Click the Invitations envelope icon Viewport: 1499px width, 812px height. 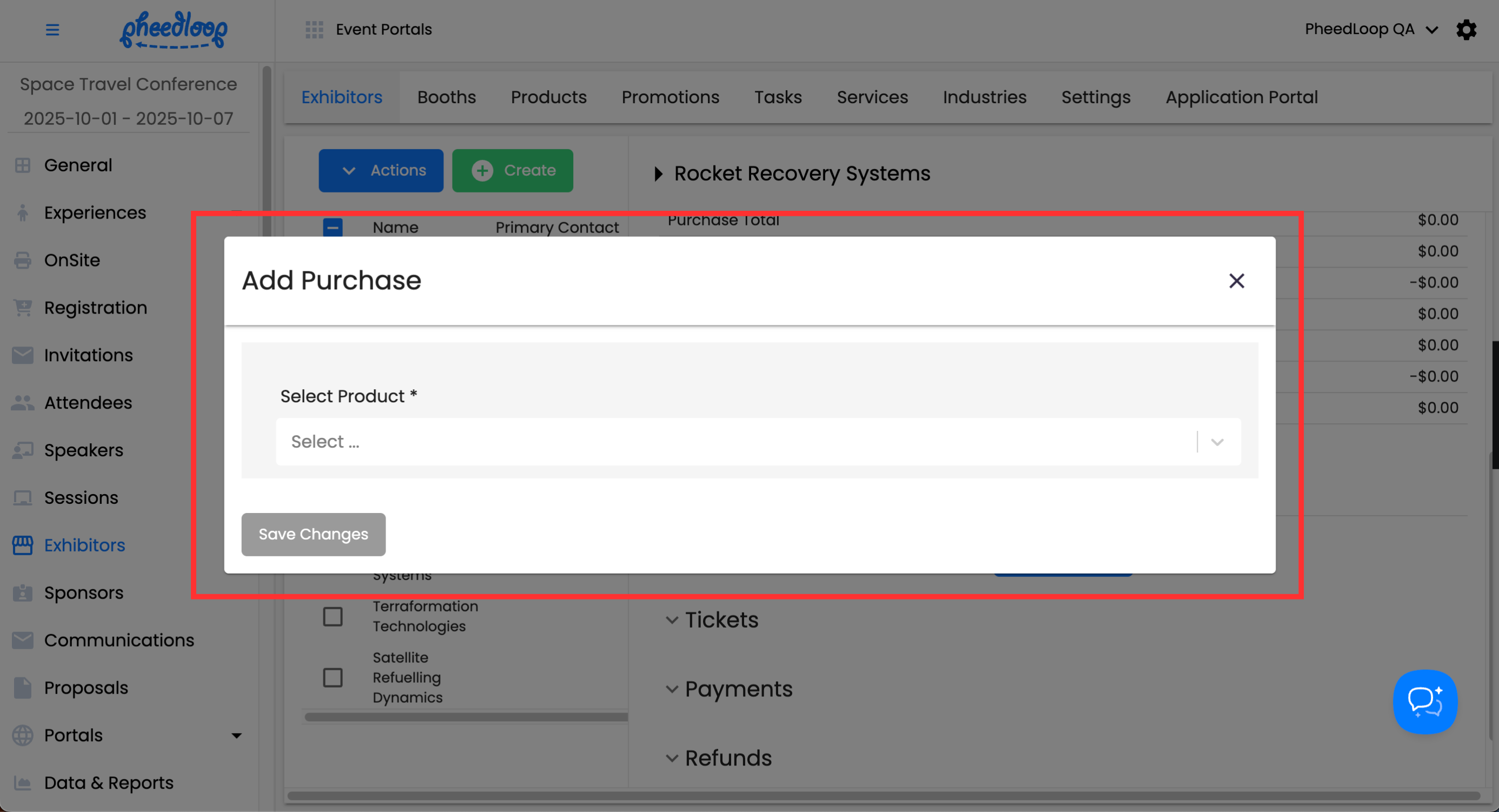coord(23,355)
